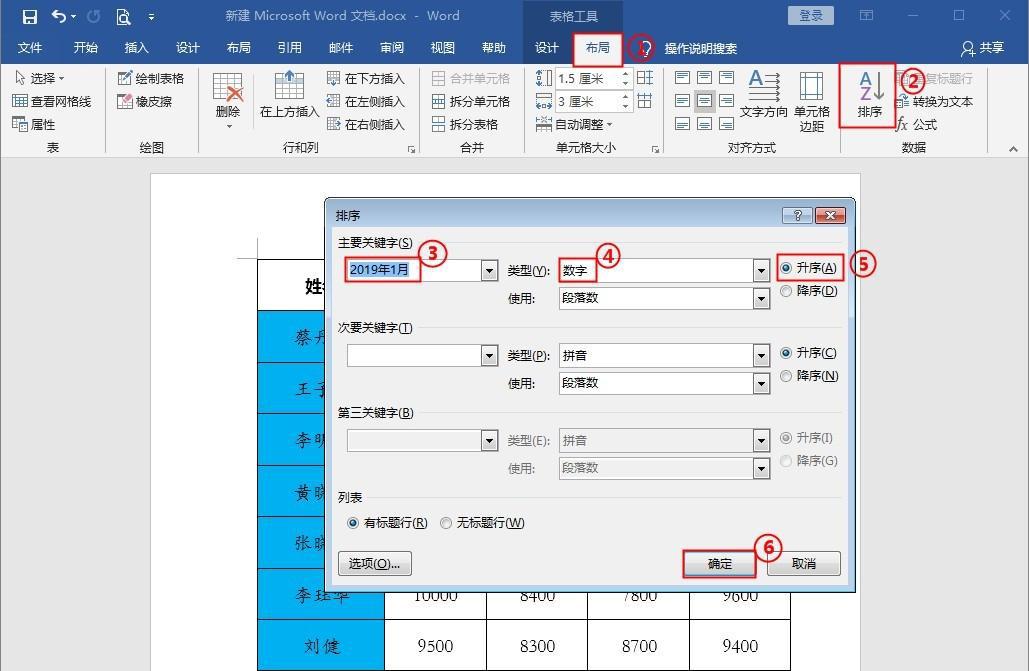Undo the last action in quick access toolbar
Screen dimensions: 1029x671
(59, 16)
